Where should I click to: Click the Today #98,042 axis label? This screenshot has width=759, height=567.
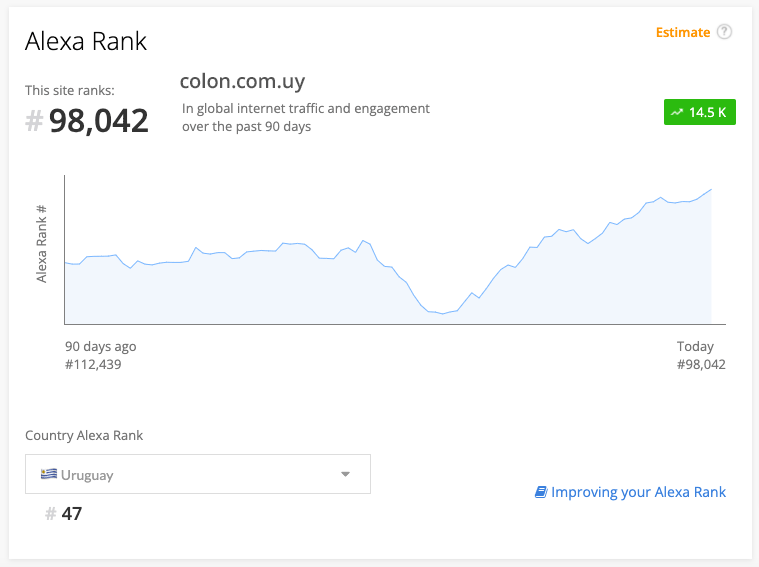700,355
